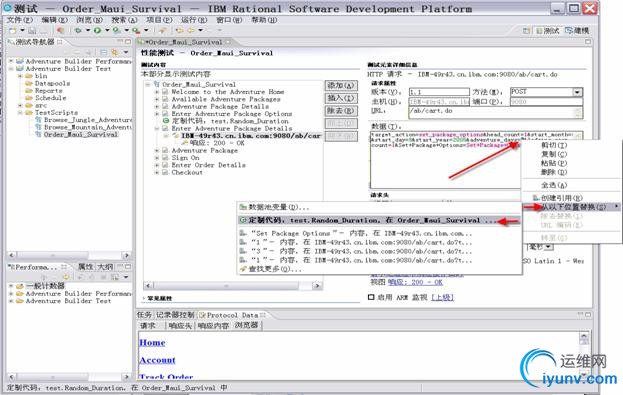Toggle checkbox for Welcome to the Adventure Home
This screenshot has width=623, height=395.
(165, 92)
